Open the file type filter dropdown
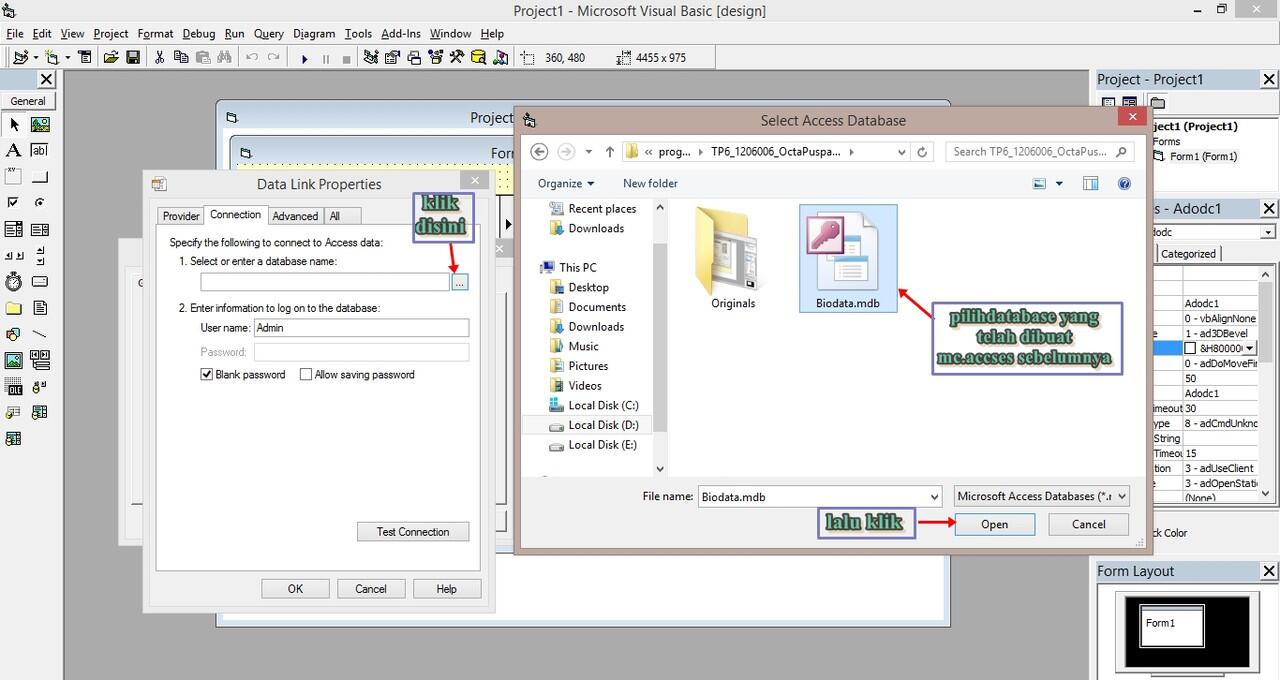The width and height of the screenshot is (1280, 680). (x=1042, y=496)
